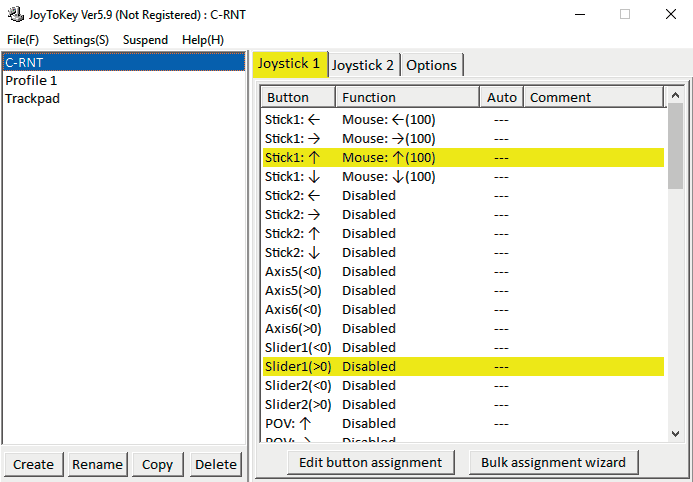Open the Bulk assignment wizard

[x=553, y=462]
